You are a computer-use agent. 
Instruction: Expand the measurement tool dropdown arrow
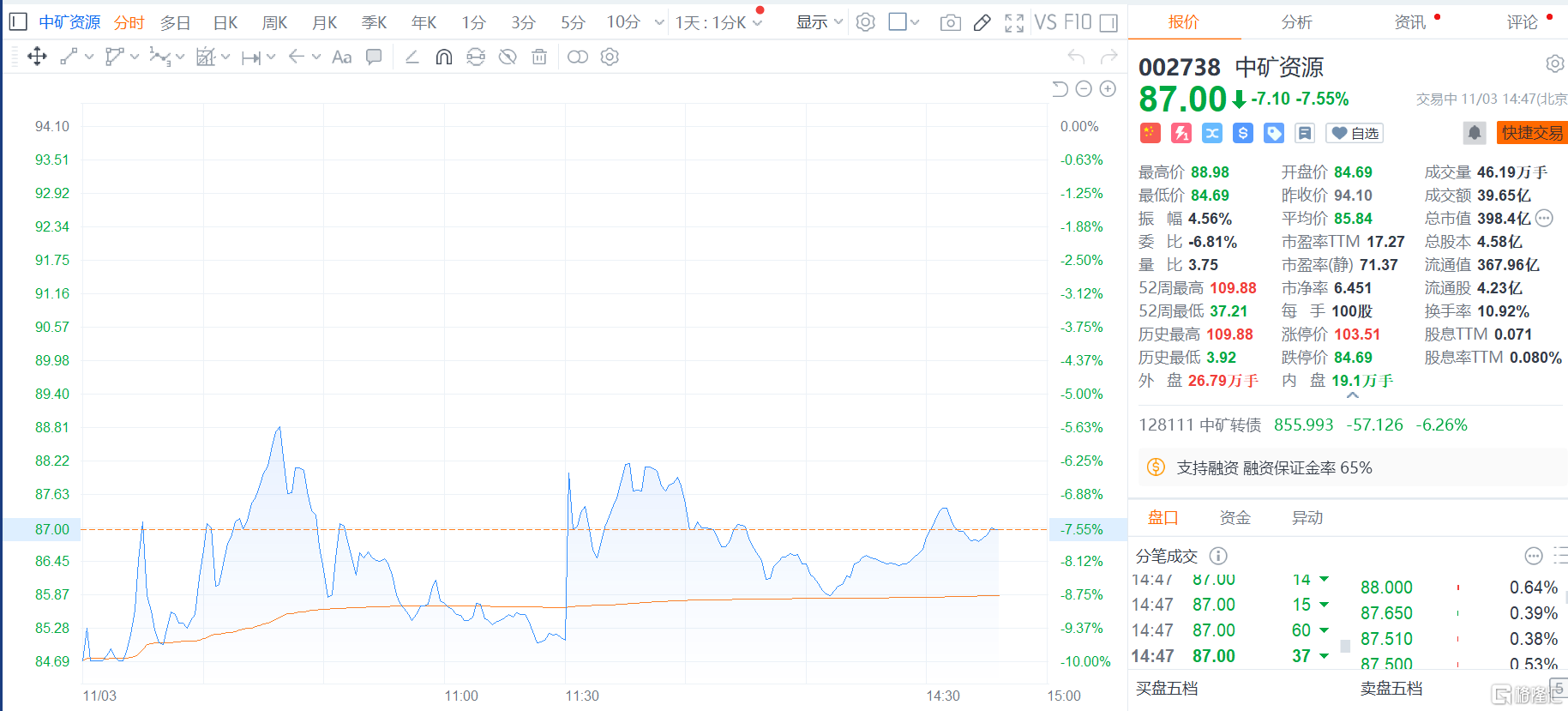[x=225, y=57]
